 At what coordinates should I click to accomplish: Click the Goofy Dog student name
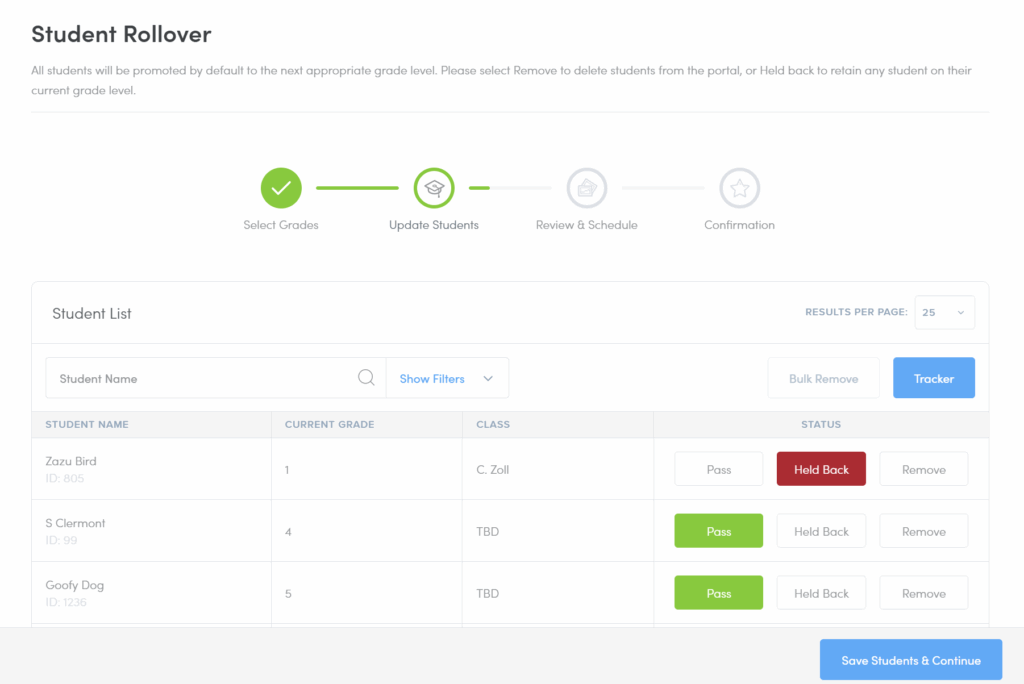[x=74, y=585]
